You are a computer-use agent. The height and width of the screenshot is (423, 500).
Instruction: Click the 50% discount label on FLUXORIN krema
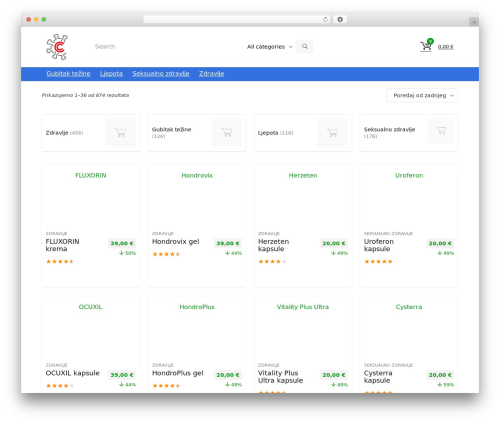click(x=128, y=253)
